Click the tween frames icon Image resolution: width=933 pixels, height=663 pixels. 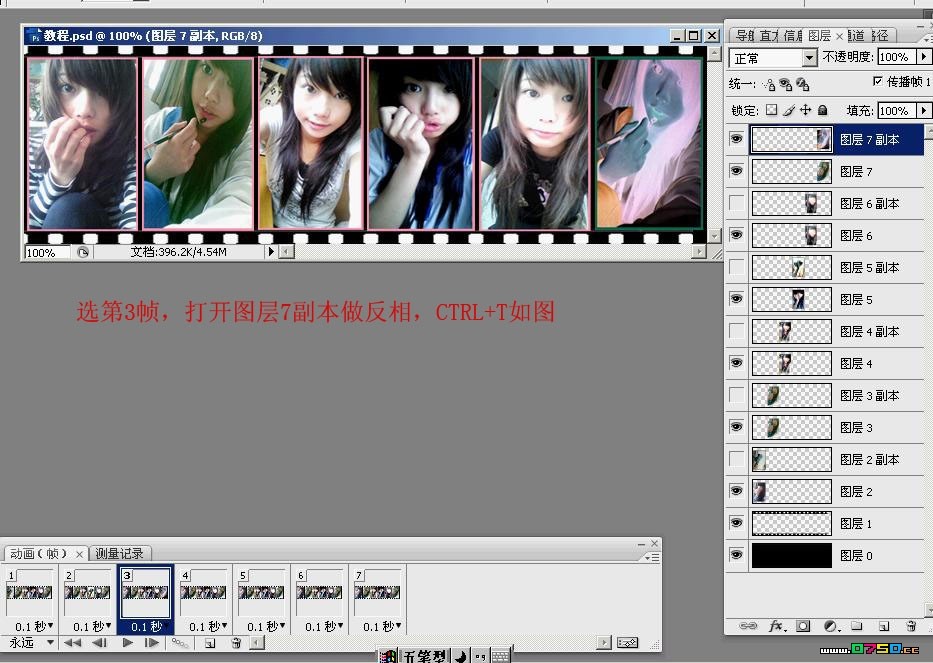click(x=180, y=643)
